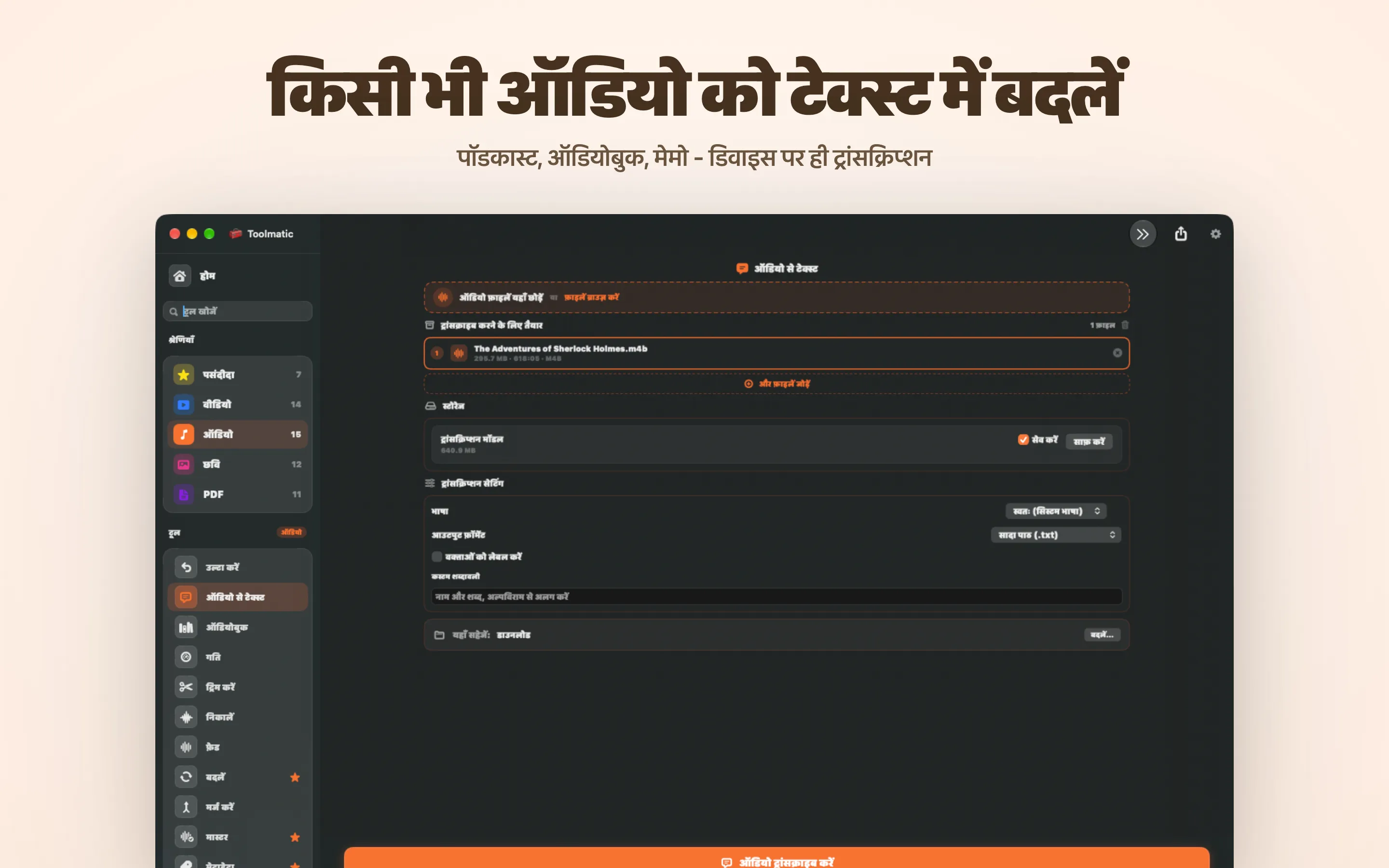Click the orange Transcribe Audio button
Image resolution: width=1389 pixels, height=868 pixels.
(776, 858)
